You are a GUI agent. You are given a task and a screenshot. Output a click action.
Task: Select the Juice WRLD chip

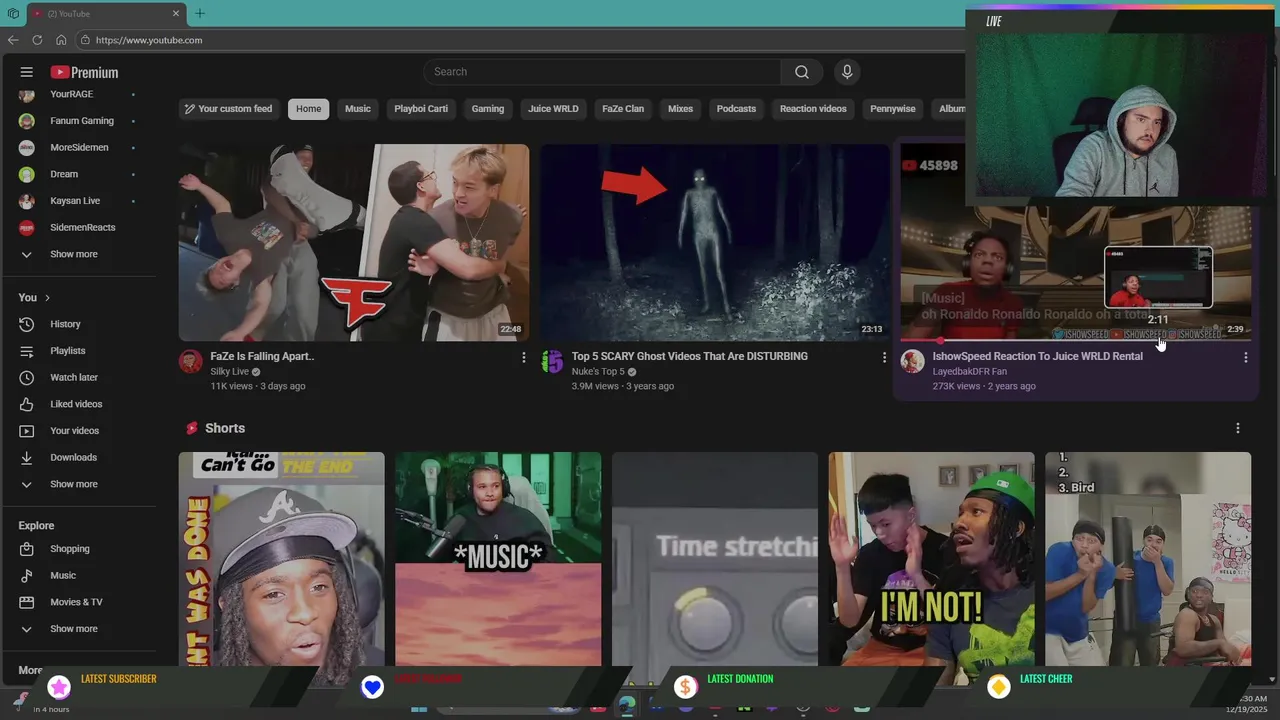pyautogui.click(x=553, y=109)
